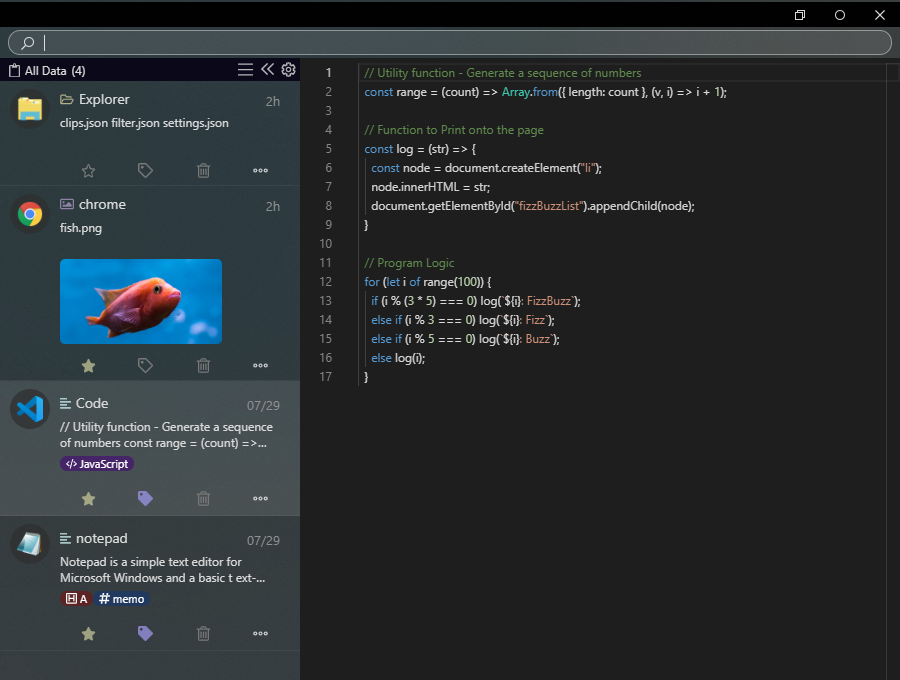
Task: Open the All Data clipboard category
Action: 47,71
